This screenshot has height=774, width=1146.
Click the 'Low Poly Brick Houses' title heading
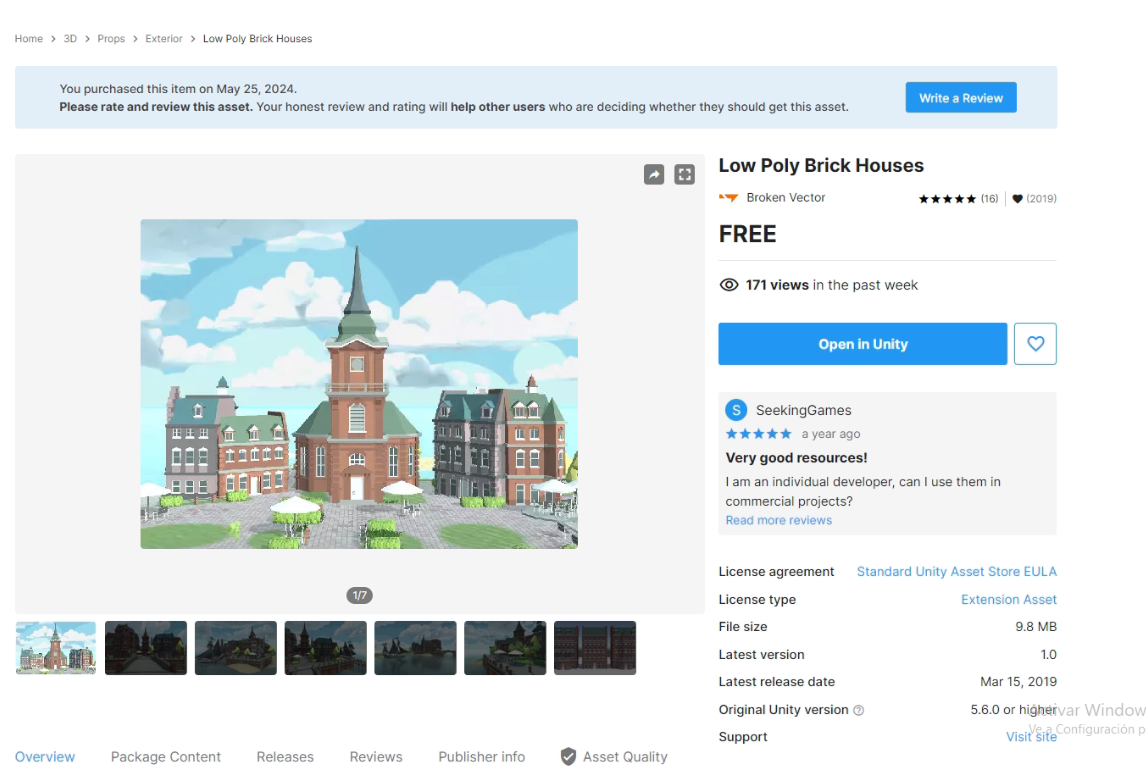pos(821,166)
